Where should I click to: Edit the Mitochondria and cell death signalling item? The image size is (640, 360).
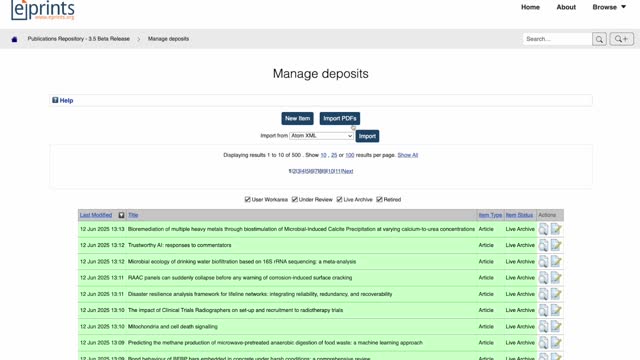tap(556, 327)
